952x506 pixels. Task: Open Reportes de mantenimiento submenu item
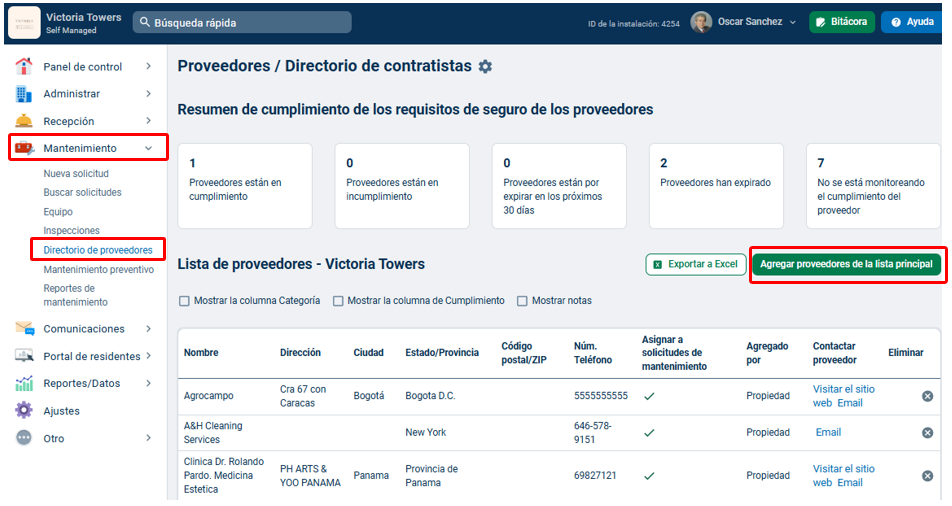click(x=75, y=295)
